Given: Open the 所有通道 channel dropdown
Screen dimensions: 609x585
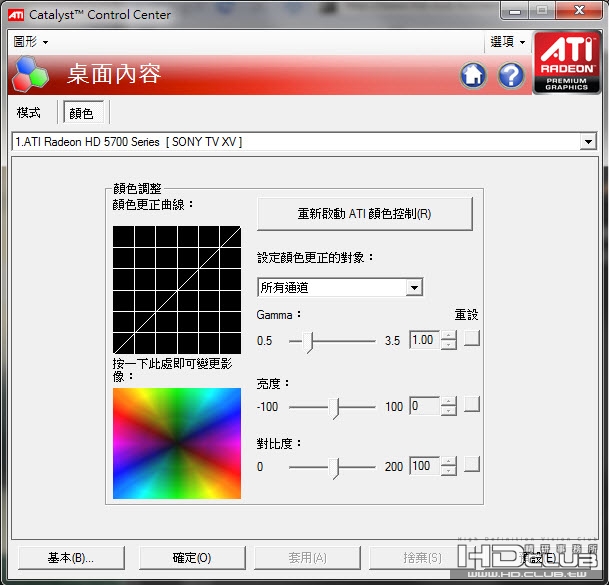Looking at the screenshot, I should tap(340, 287).
